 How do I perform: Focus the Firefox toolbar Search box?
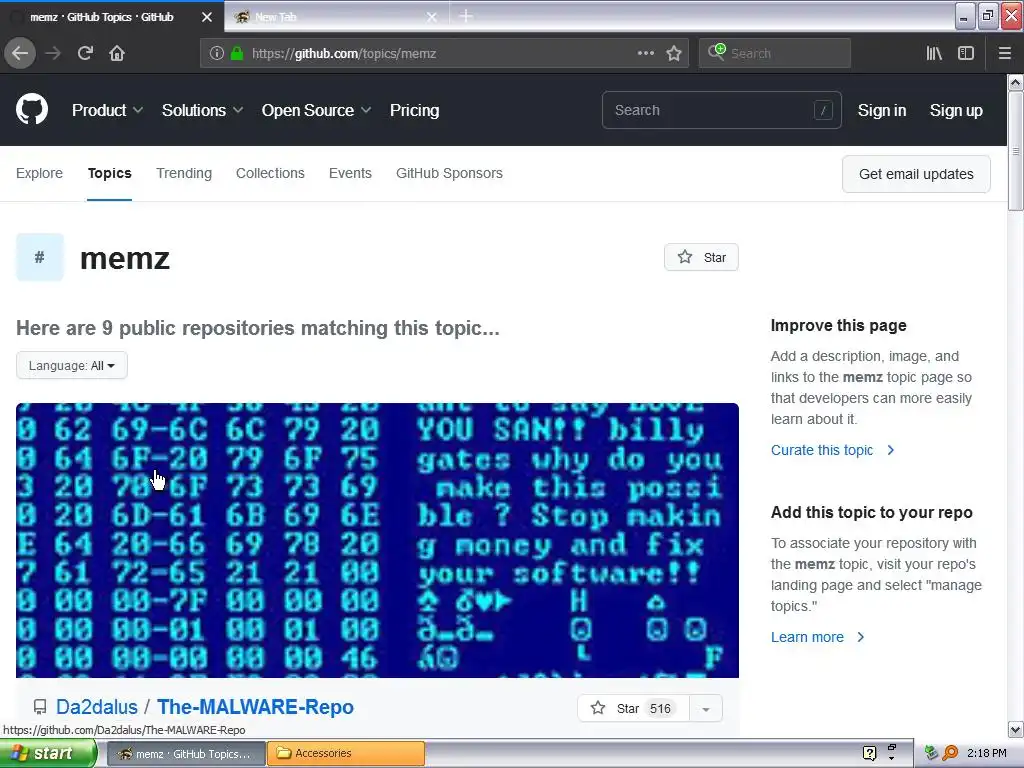click(775, 53)
